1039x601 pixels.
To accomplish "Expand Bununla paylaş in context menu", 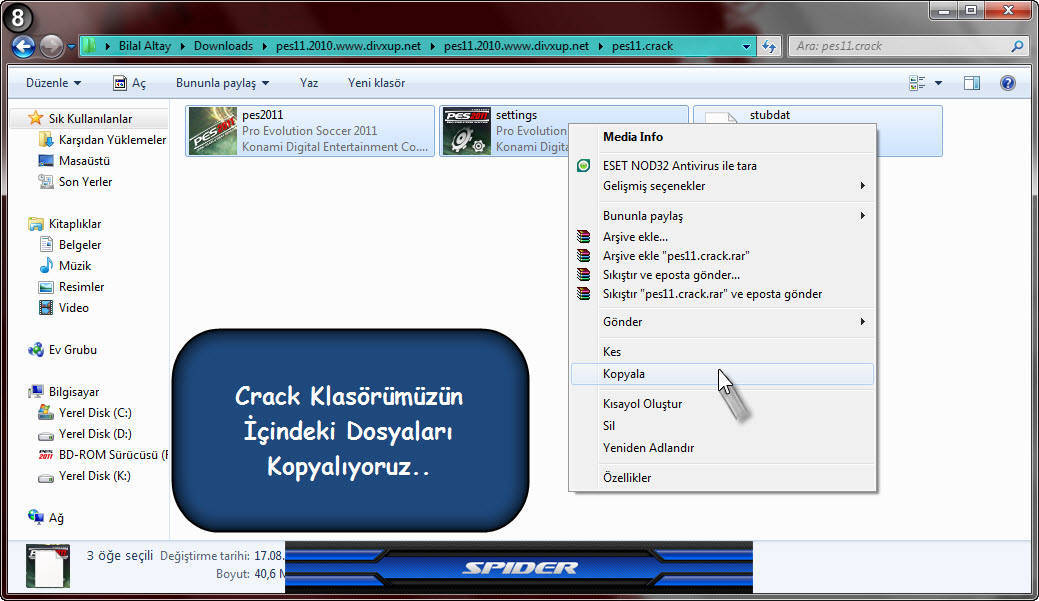I will 722,216.
